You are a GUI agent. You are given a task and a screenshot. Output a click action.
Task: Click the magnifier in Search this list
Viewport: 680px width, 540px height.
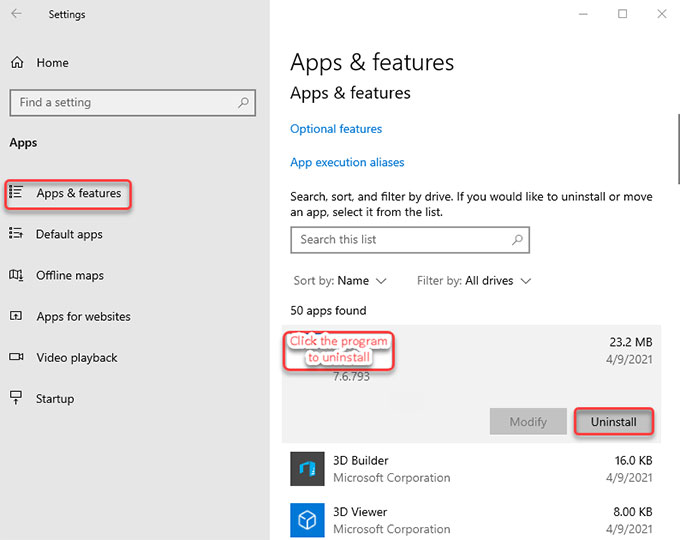(x=517, y=239)
